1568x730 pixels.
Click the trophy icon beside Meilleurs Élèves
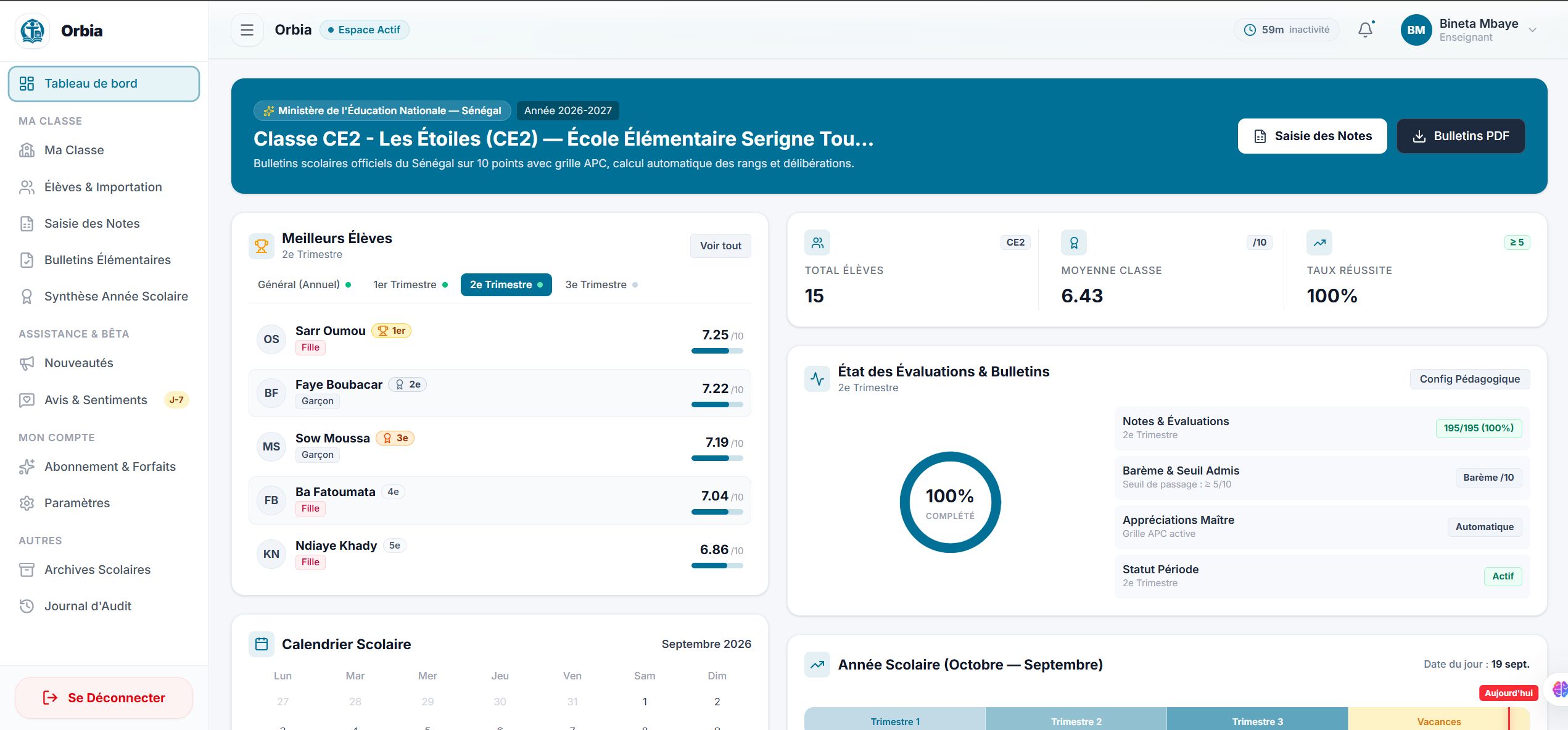click(x=262, y=246)
